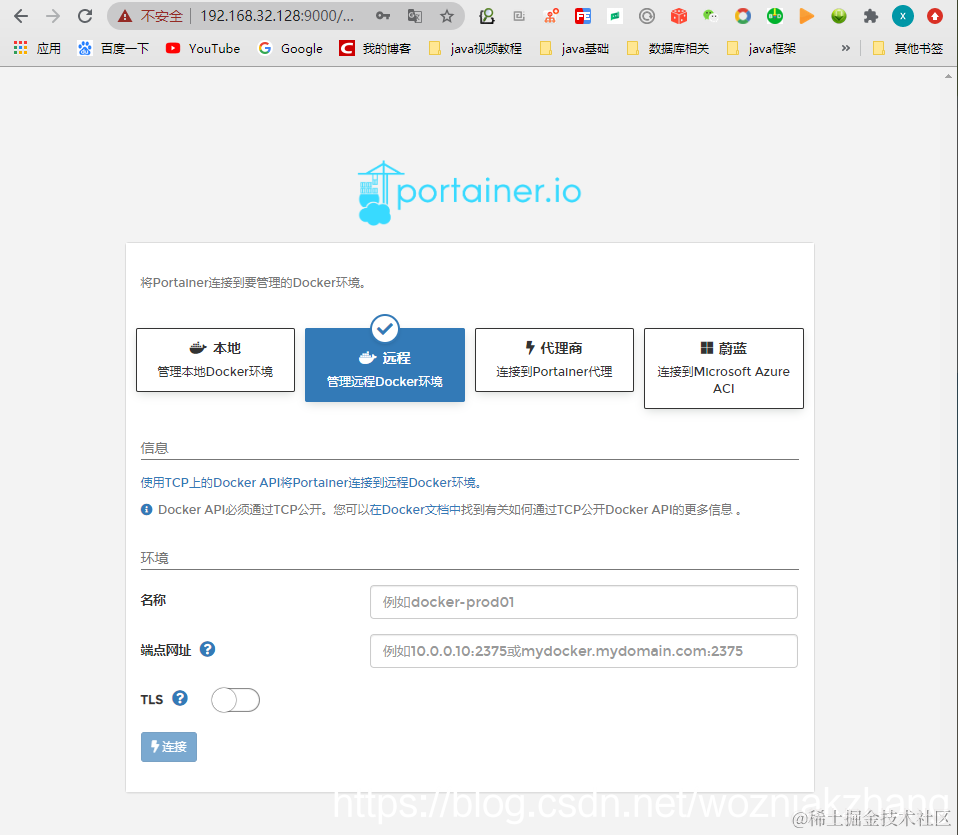Show hidden bookmarks with the chevron
This screenshot has height=835, width=958.
[846, 48]
